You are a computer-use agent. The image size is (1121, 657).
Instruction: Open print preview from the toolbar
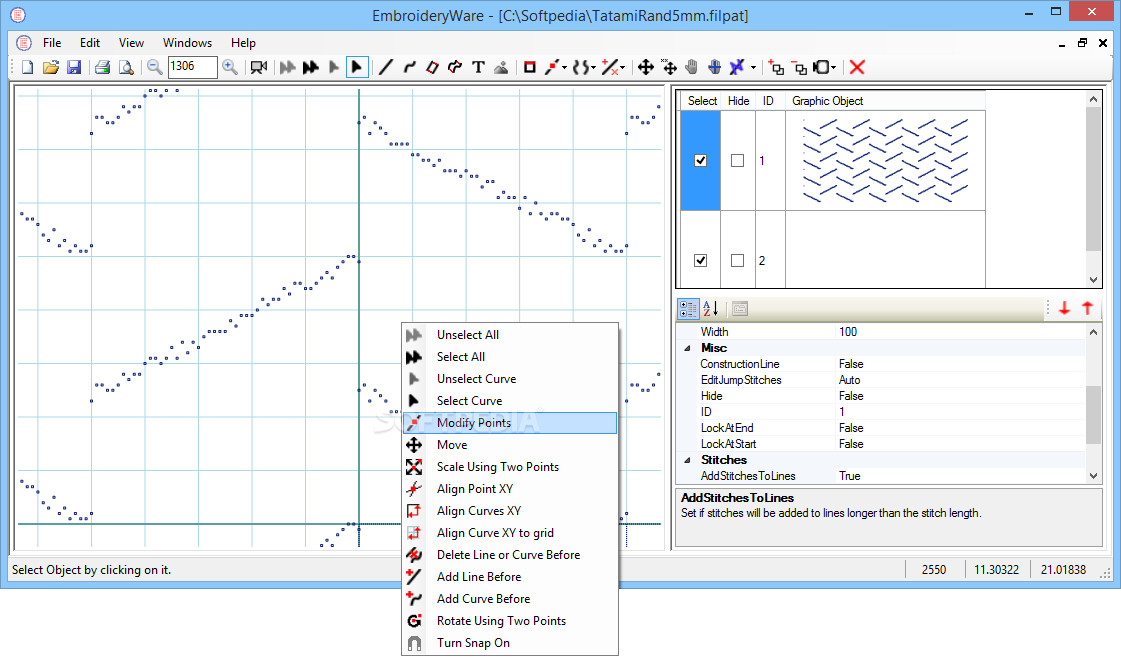click(x=126, y=67)
